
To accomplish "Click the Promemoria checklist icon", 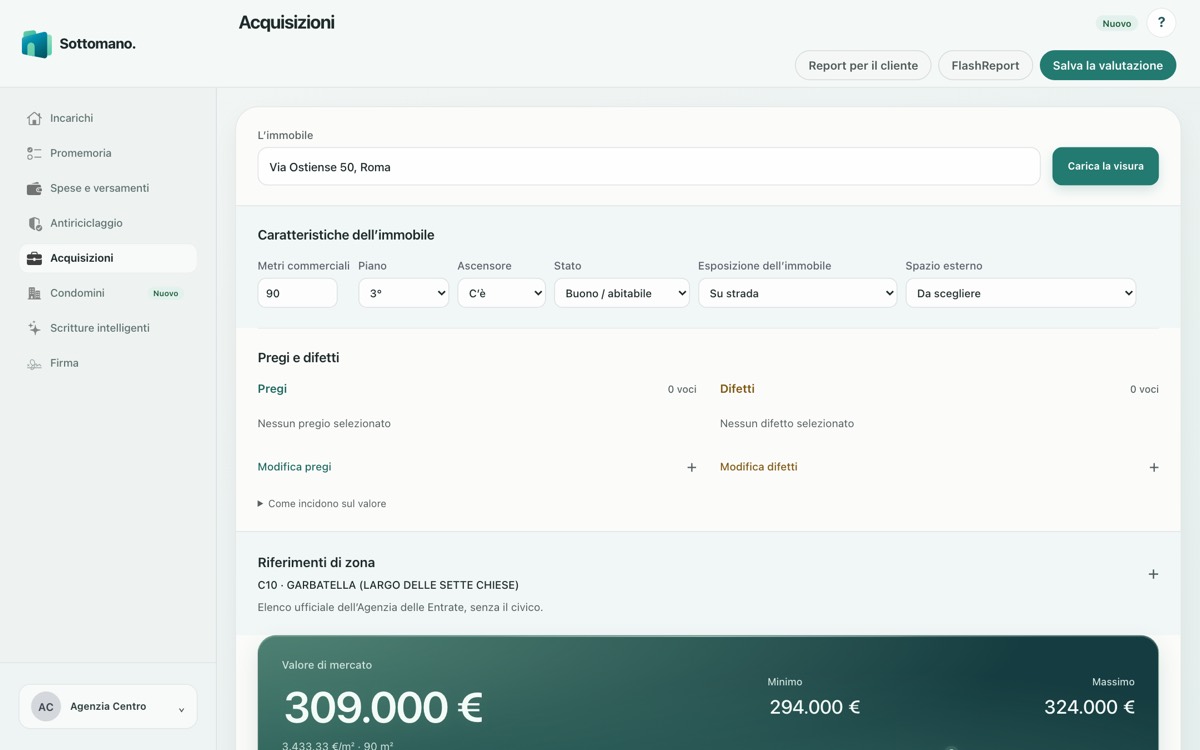I will (x=34, y=153).
